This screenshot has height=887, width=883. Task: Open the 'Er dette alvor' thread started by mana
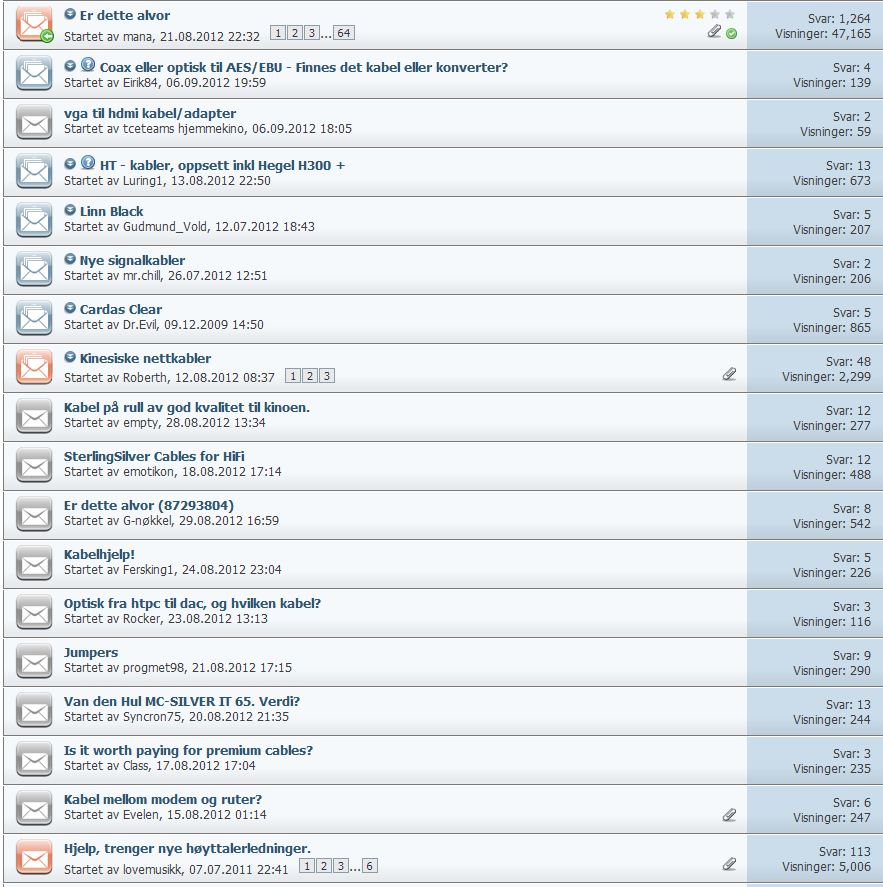point(124,15)
